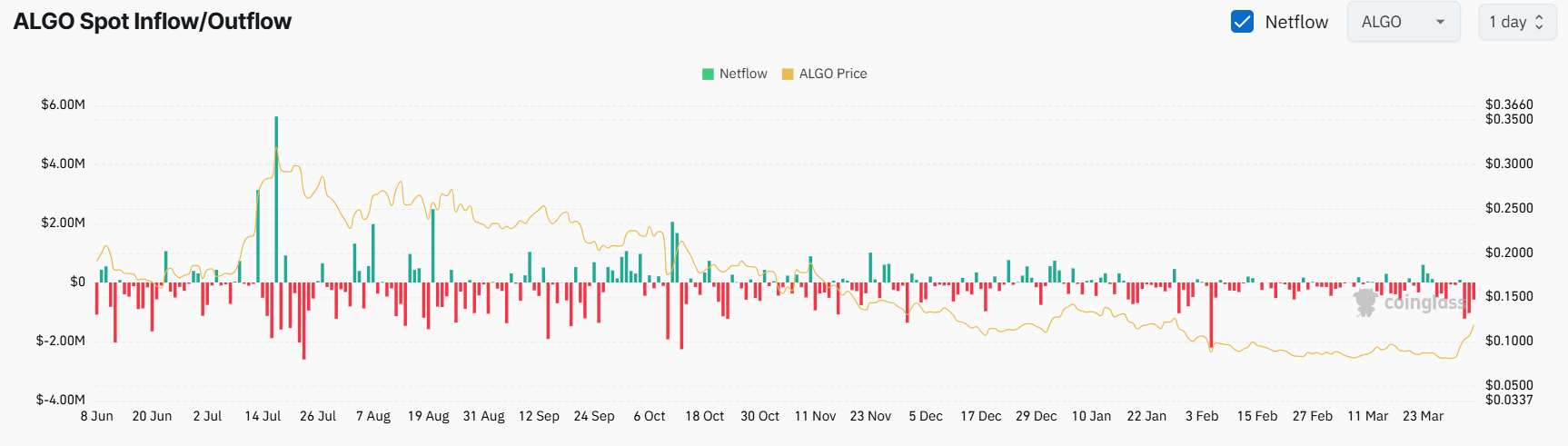
Task: Click the tall green bar after 6 Oct
Action: (672, 252)
